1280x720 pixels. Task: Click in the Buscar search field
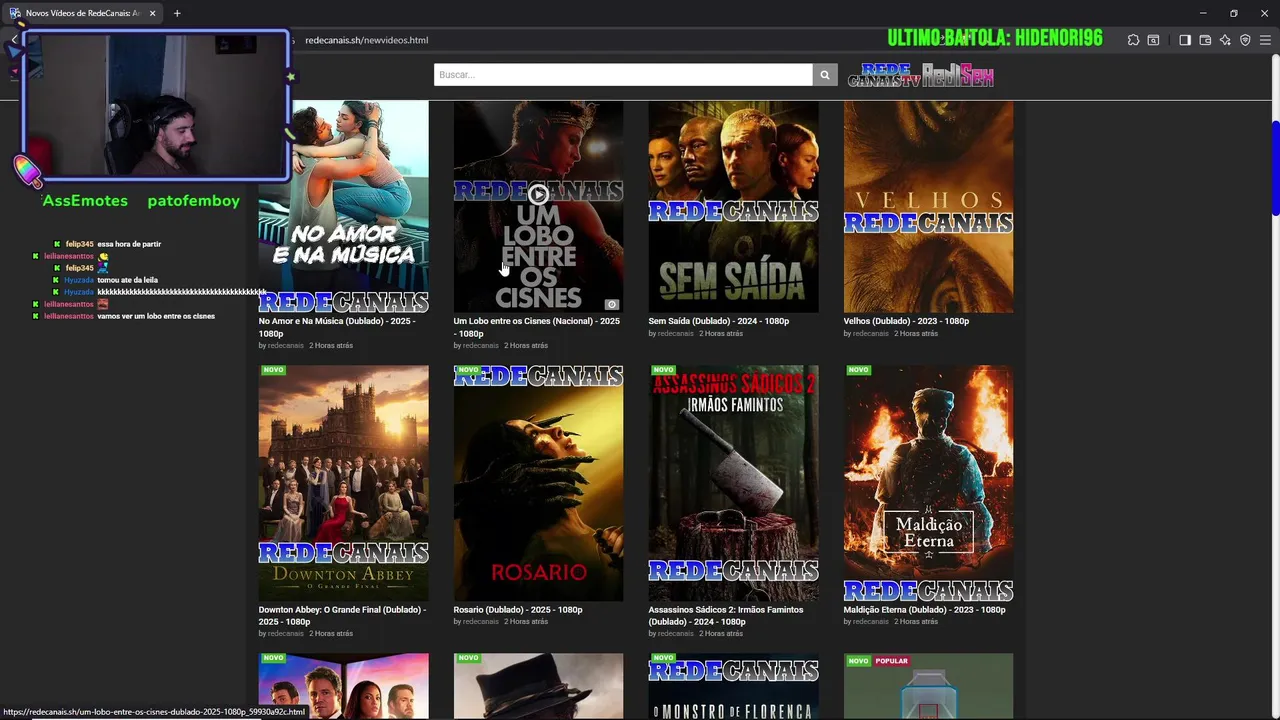pyautogui.click(x=623, y=75)
